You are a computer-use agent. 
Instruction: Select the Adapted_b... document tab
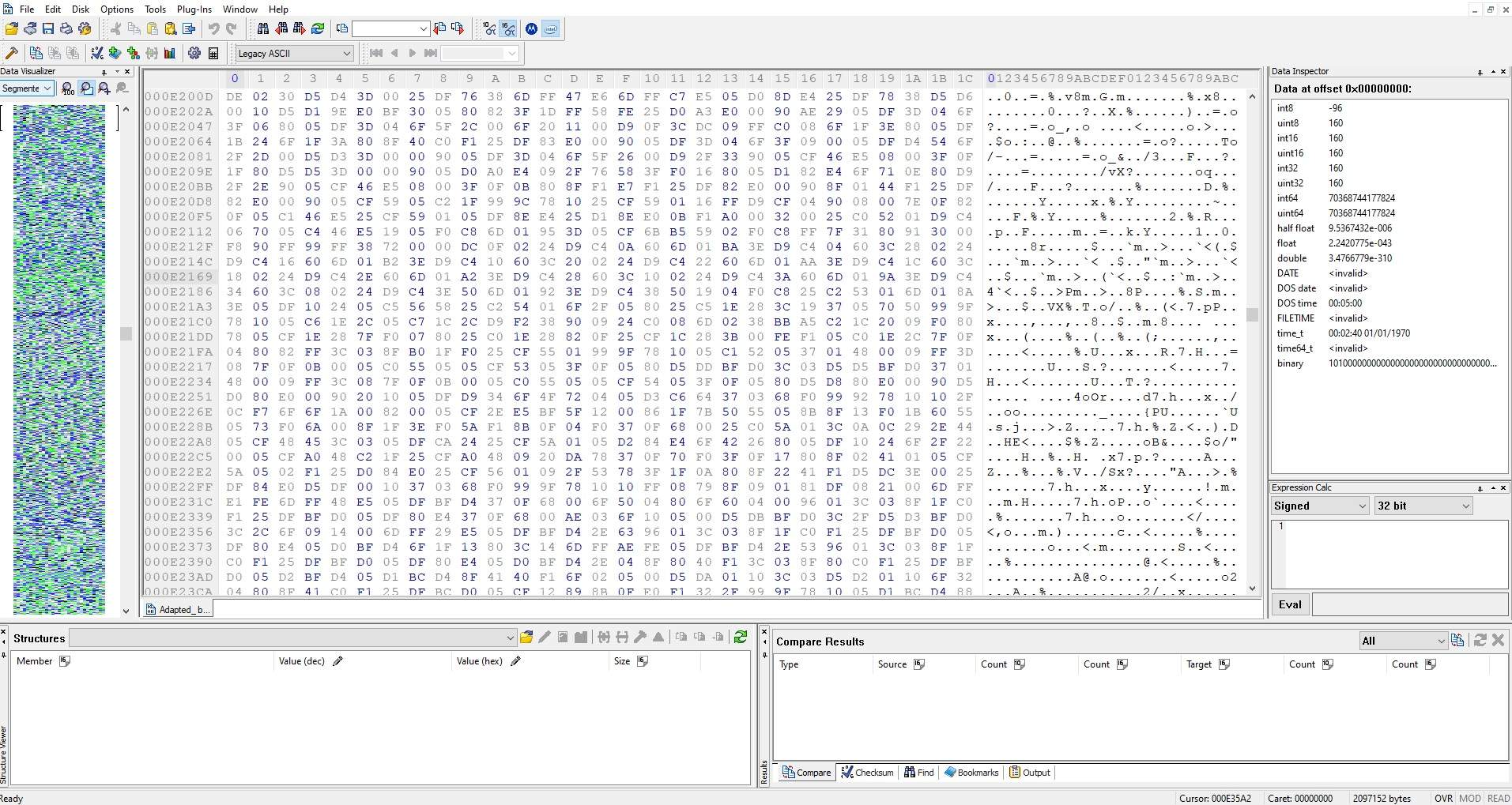pyautogui.click(x=178, y=609)
